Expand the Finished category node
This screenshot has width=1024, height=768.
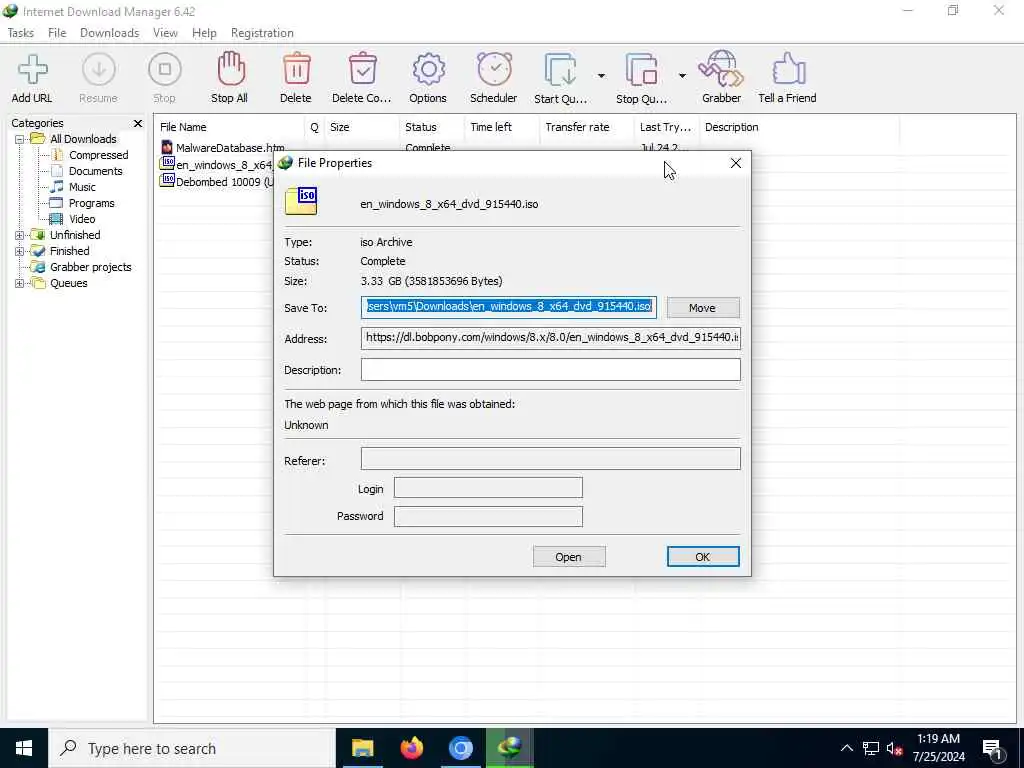click(20, 251)
